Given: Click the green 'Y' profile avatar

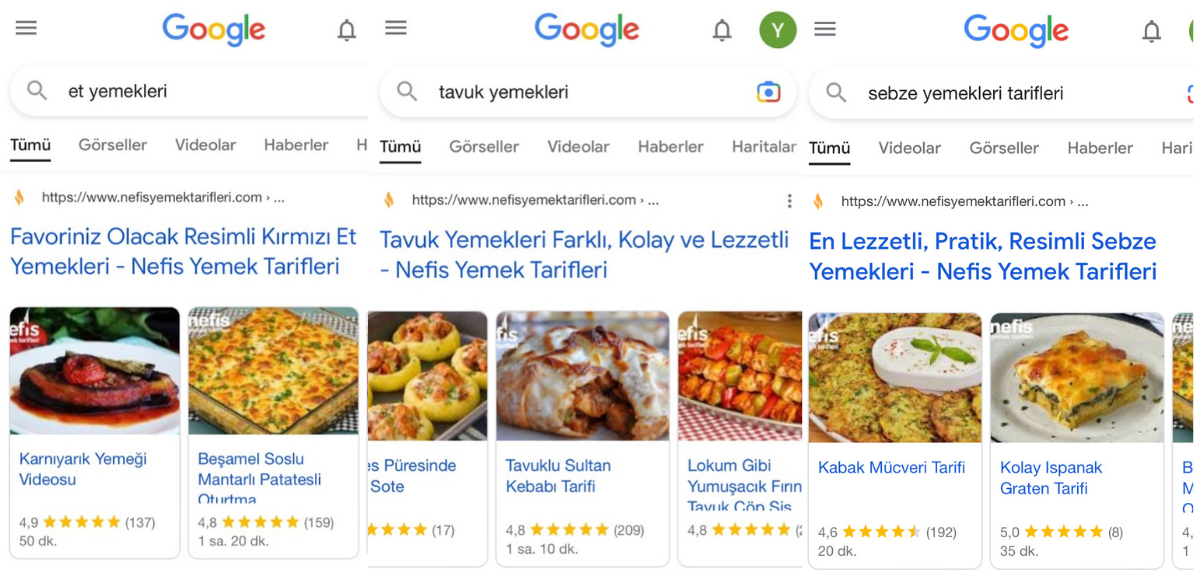Looking at the screenshot, I should click(x=777, y=30).
